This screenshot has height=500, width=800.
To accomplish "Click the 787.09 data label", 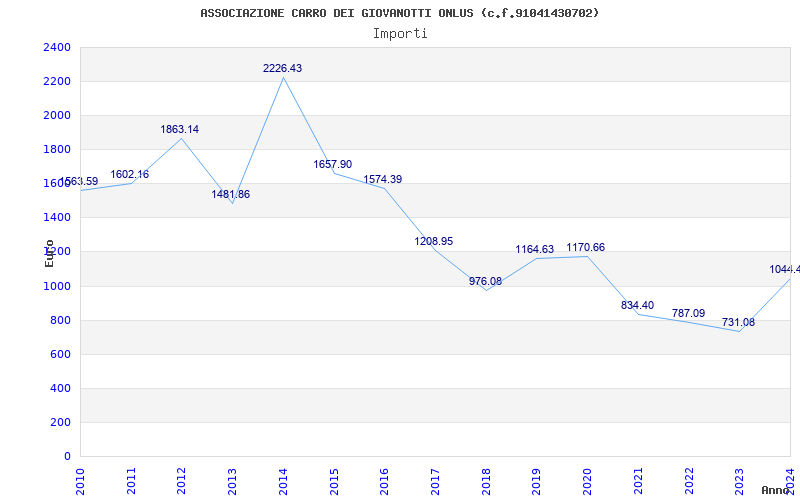I will [688, 313].
